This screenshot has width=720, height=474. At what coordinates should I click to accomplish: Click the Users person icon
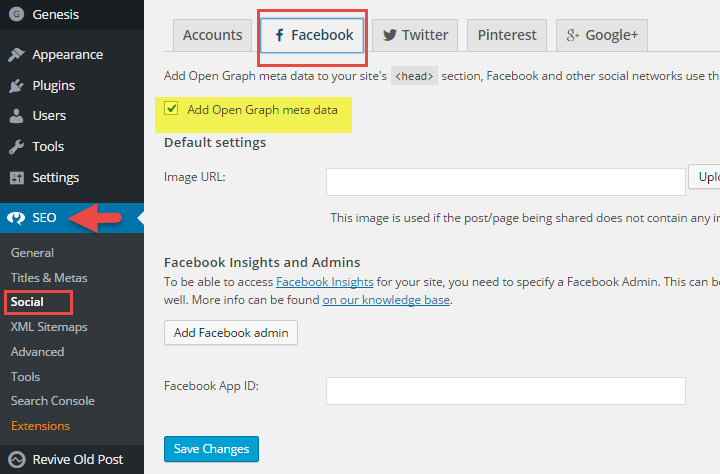(17, 116)
